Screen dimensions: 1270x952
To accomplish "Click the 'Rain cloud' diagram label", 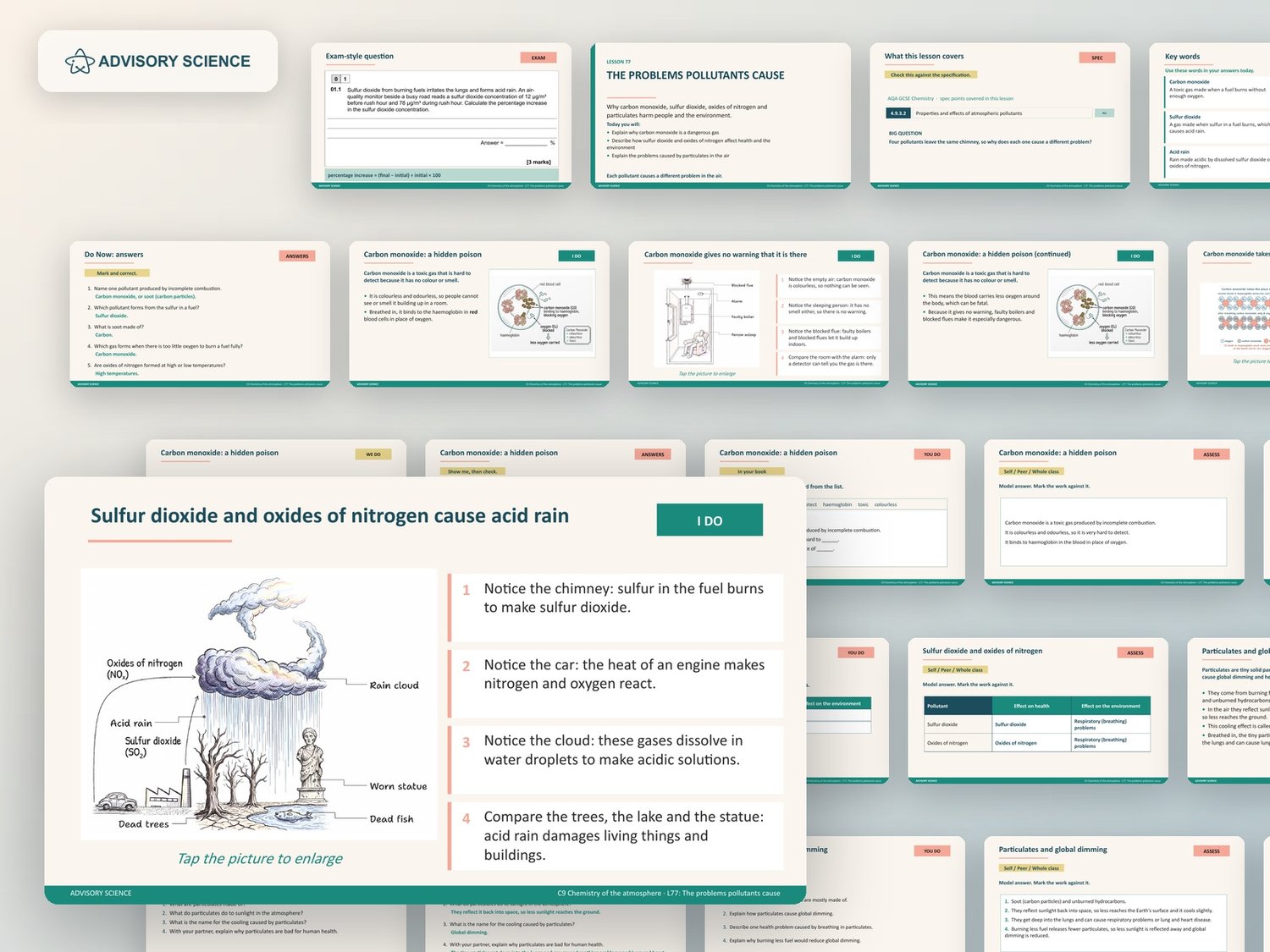I will pyautogui.click(x=395, y=685).
